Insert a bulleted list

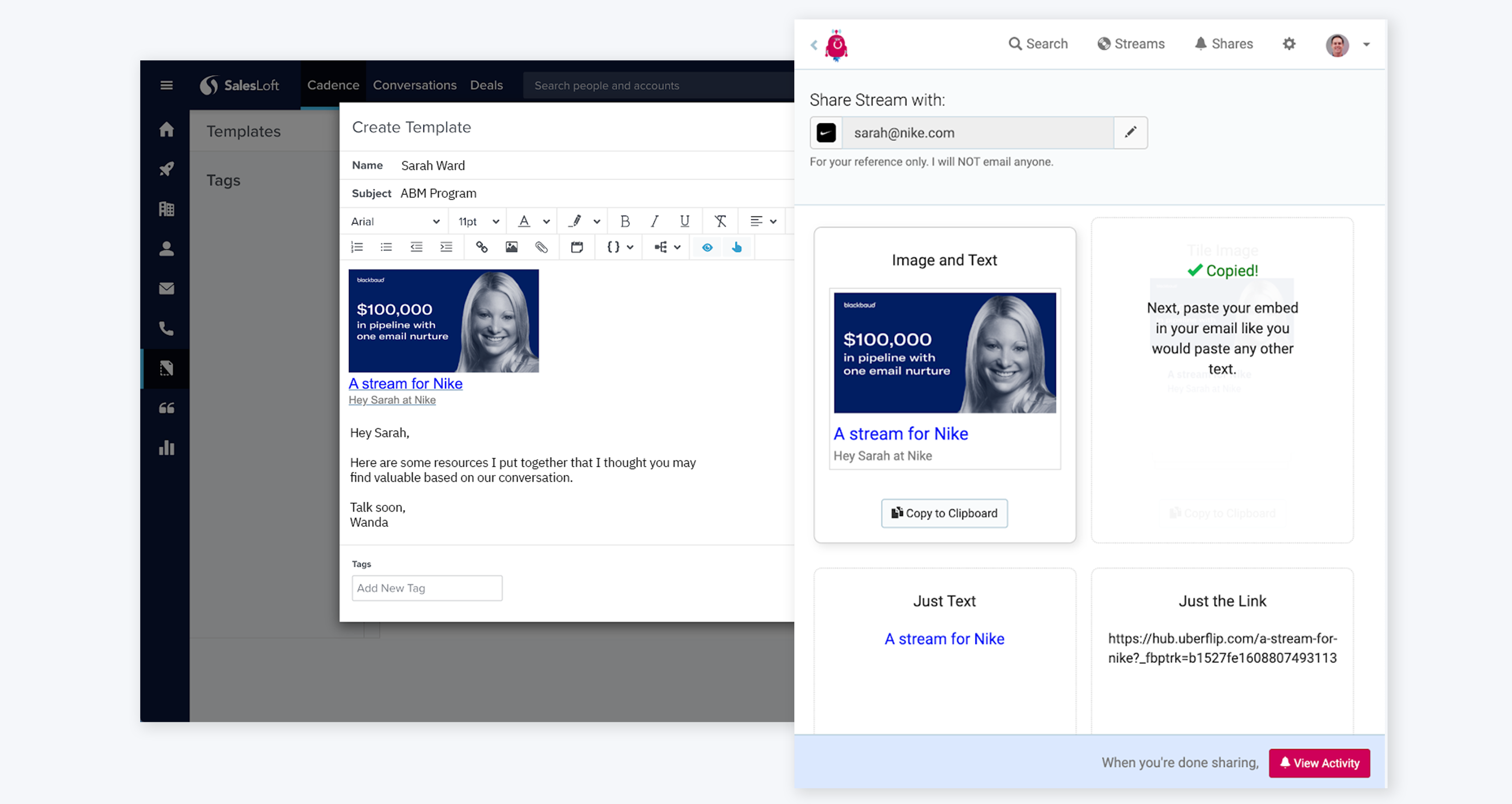point(386,247)
